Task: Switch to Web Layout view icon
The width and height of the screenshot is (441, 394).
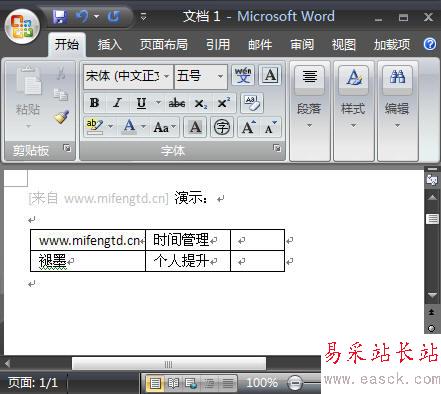Action: [x=191, y=383]
